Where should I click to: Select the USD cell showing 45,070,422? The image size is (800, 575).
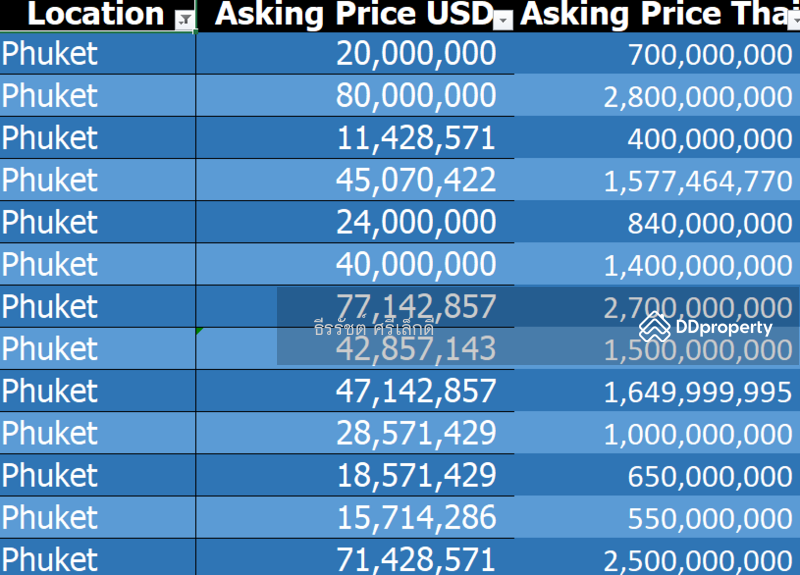click(415, 180)
